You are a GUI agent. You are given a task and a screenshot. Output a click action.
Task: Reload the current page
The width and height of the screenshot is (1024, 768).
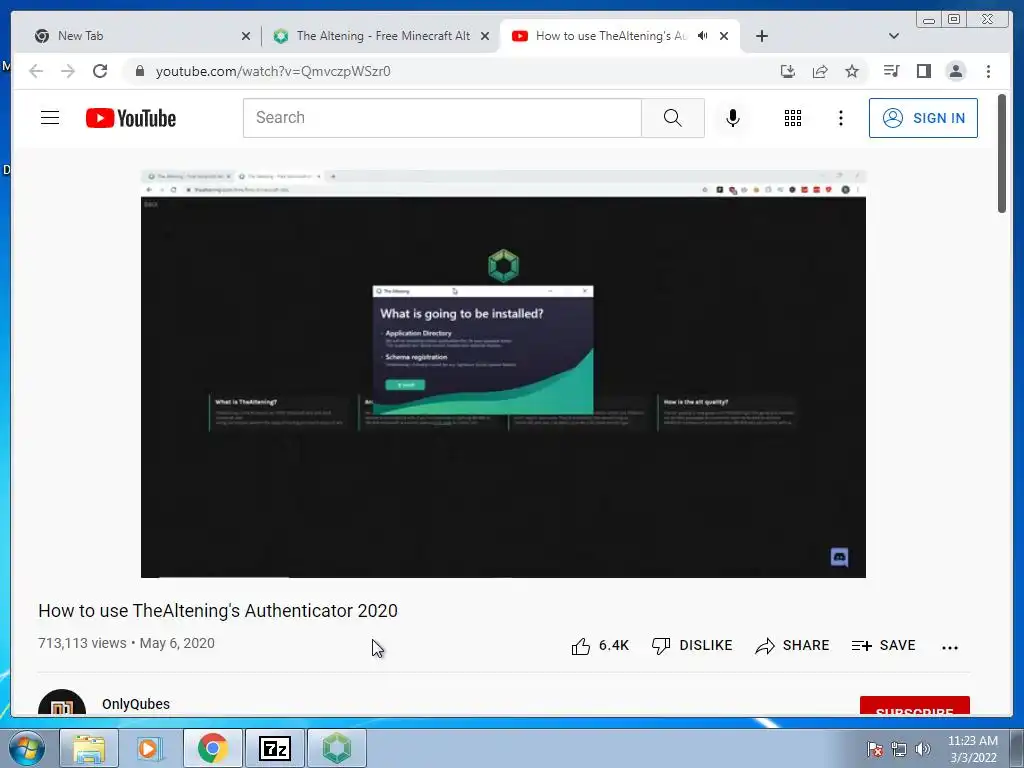coord(100,71)
